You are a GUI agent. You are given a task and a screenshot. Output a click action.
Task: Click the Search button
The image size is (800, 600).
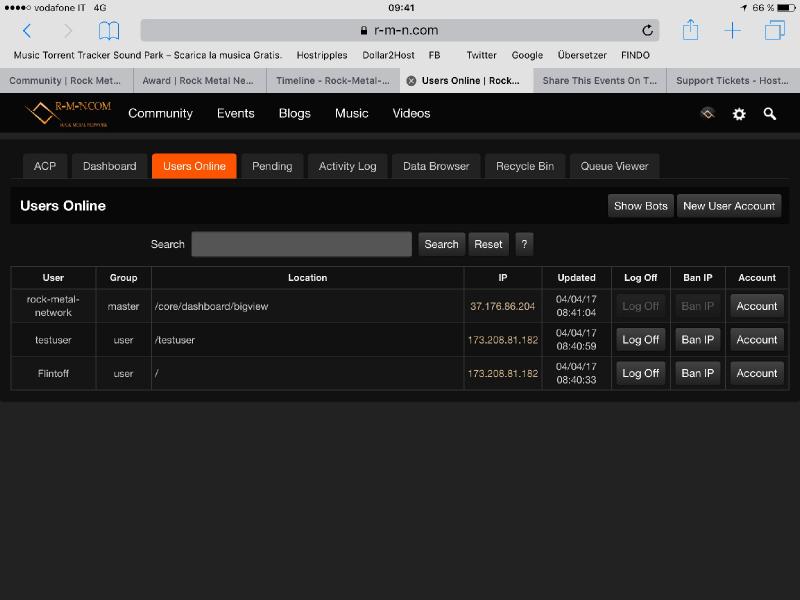[x=441, y=244]
